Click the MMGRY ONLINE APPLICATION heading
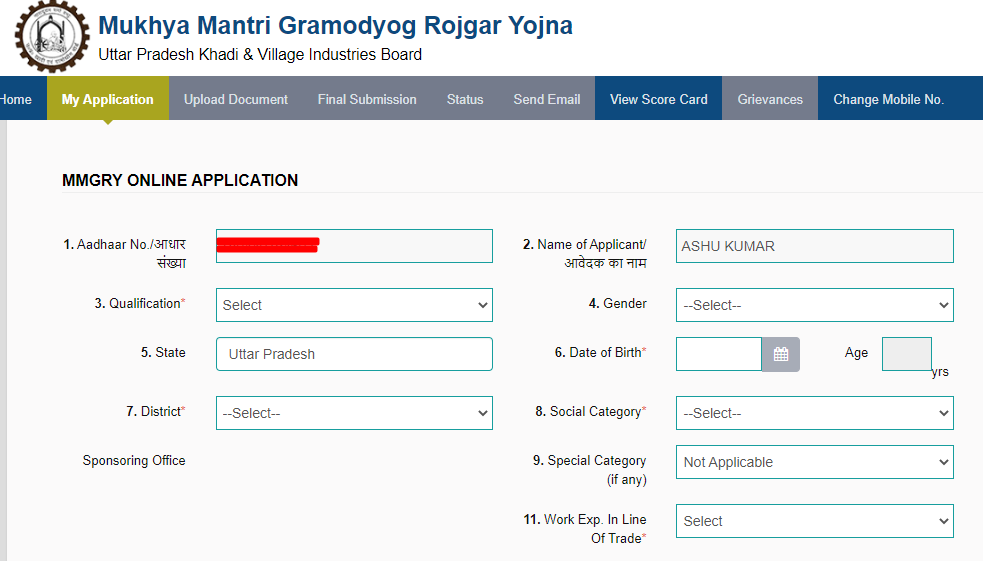The image size is (983, 561). (x=180, y=181)
